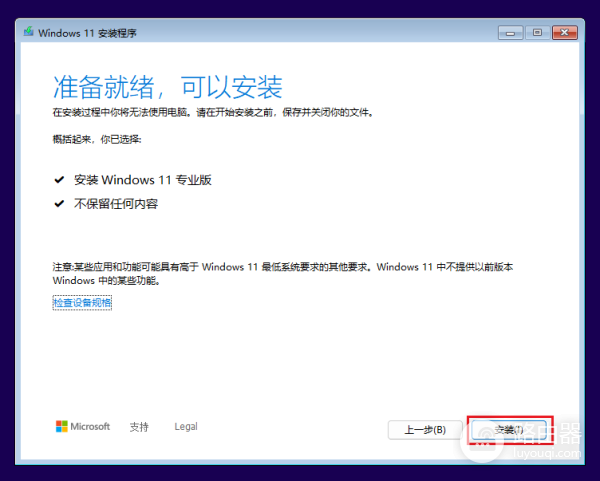
Task: Click checkmark beside 安装 Windows 11 专业版
Action: pos(59,179)
